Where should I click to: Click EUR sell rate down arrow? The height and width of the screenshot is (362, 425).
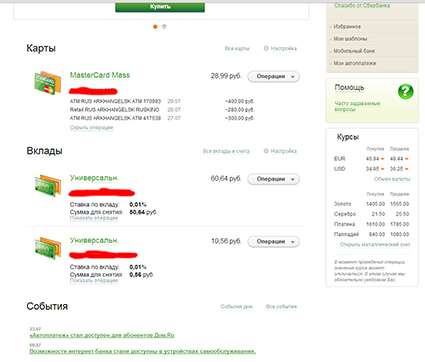click(x=407, y=159)
